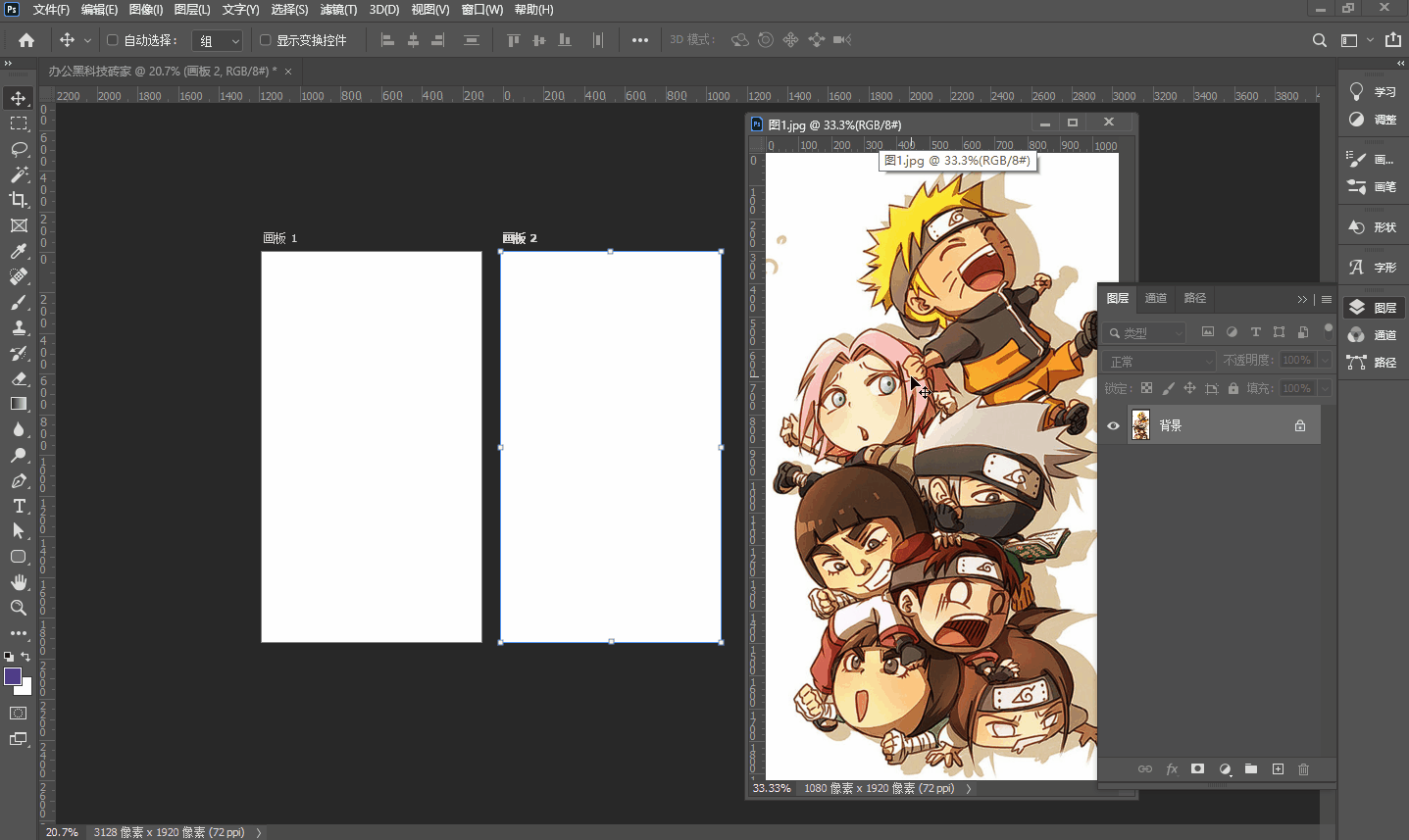
Task: Select the Lasso tool
Action: click(19, 149)
